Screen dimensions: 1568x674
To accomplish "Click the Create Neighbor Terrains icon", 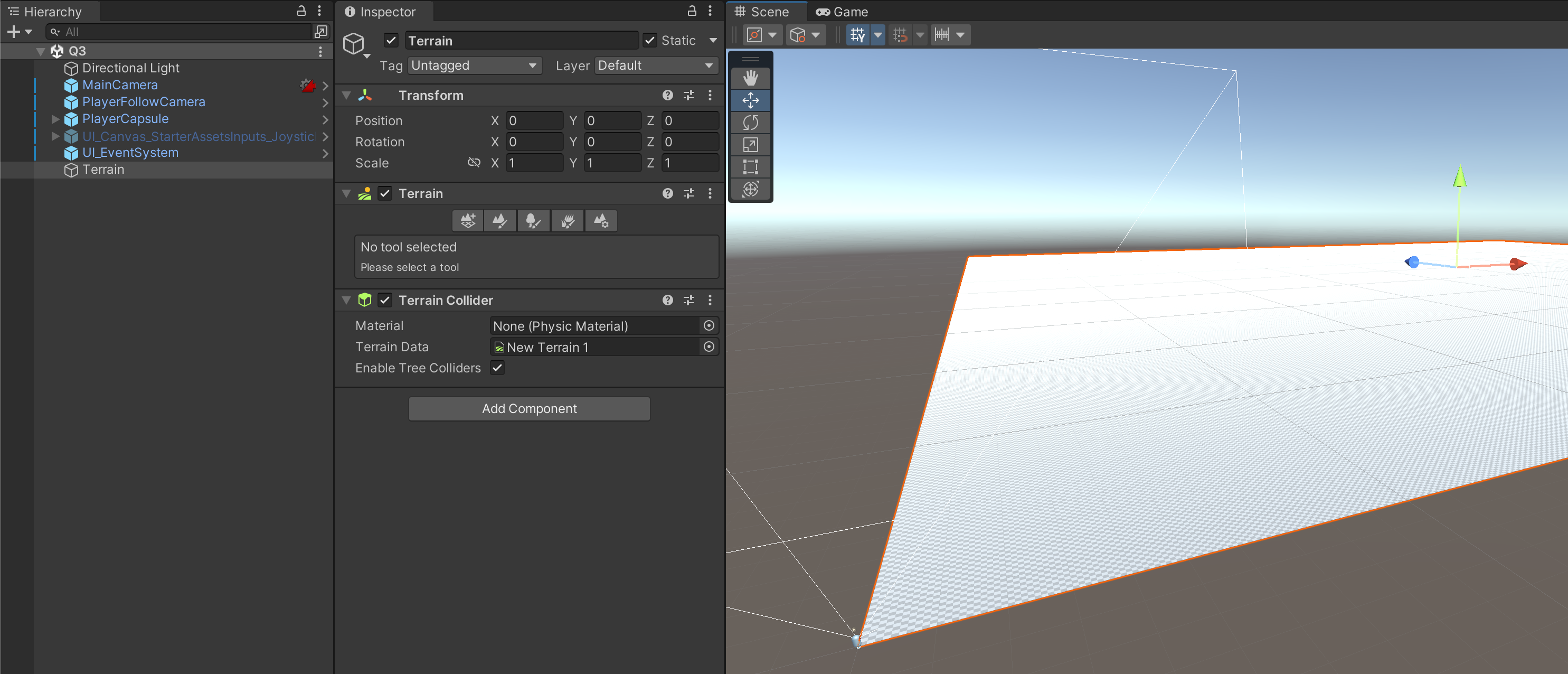I will (467, 220).
